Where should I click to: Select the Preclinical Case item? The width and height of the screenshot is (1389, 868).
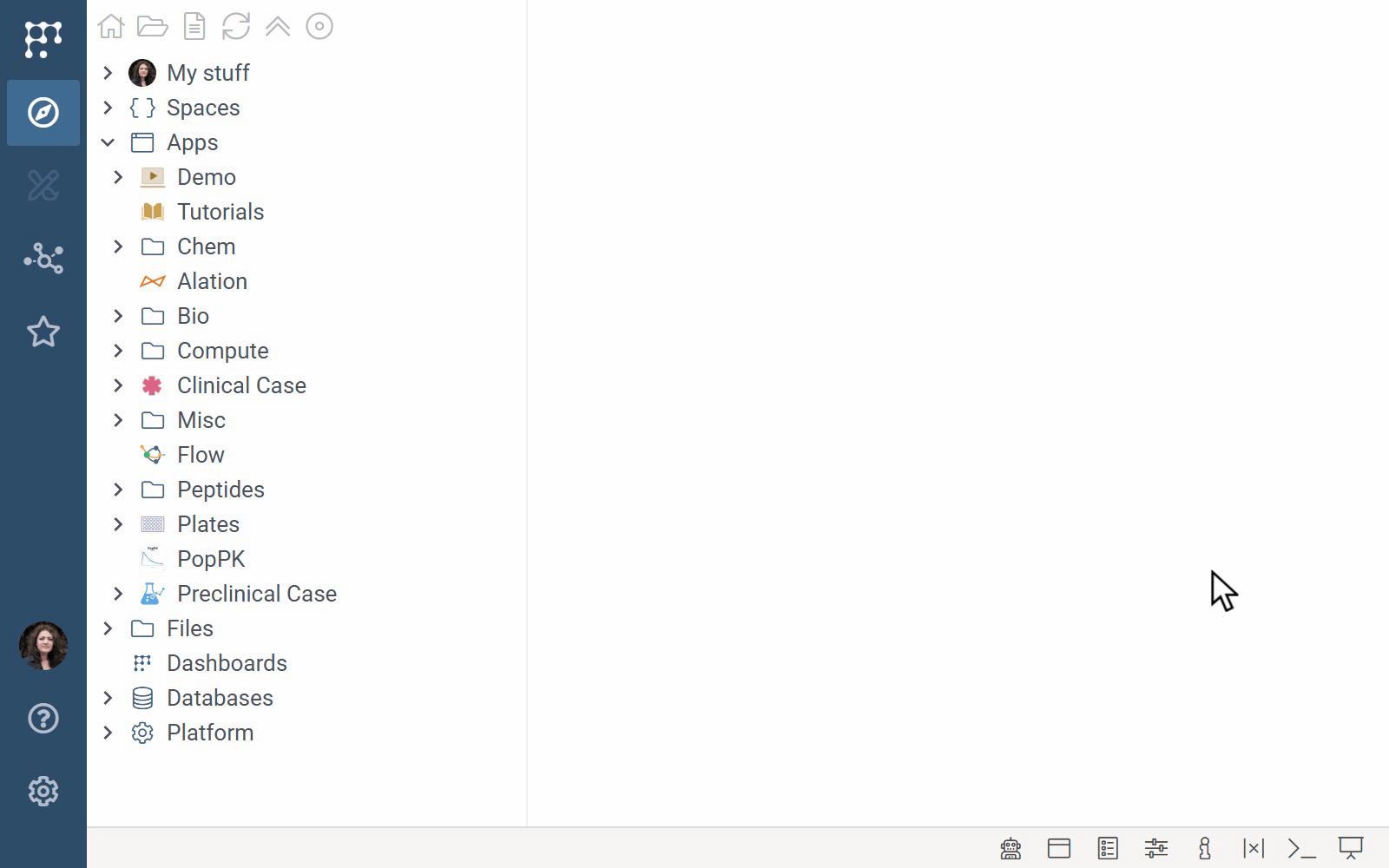pos(257,594)
